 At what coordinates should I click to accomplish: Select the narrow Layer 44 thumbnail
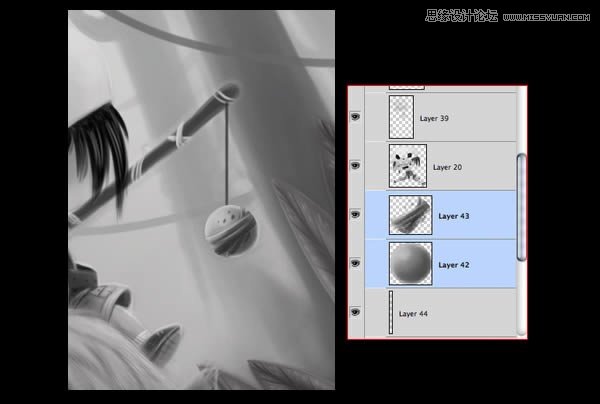pos(391,313)
